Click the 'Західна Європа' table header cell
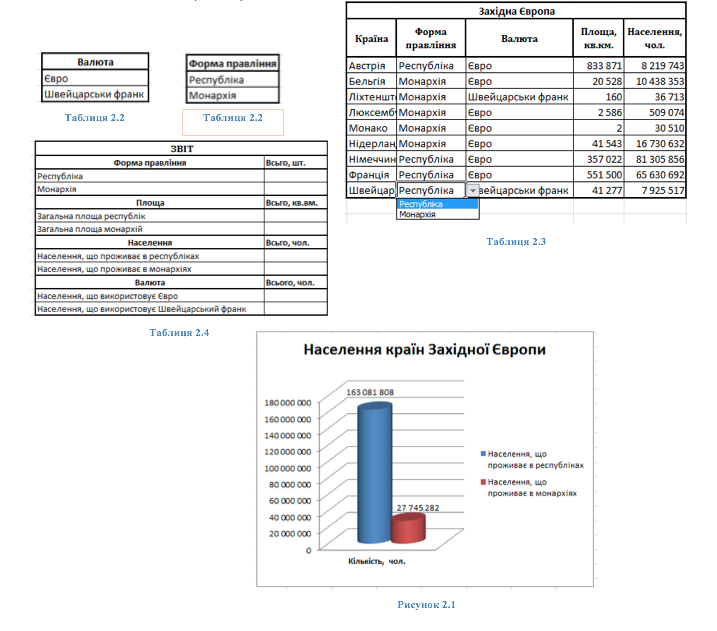Screen dimensions: 717x631 pos(515,11)
